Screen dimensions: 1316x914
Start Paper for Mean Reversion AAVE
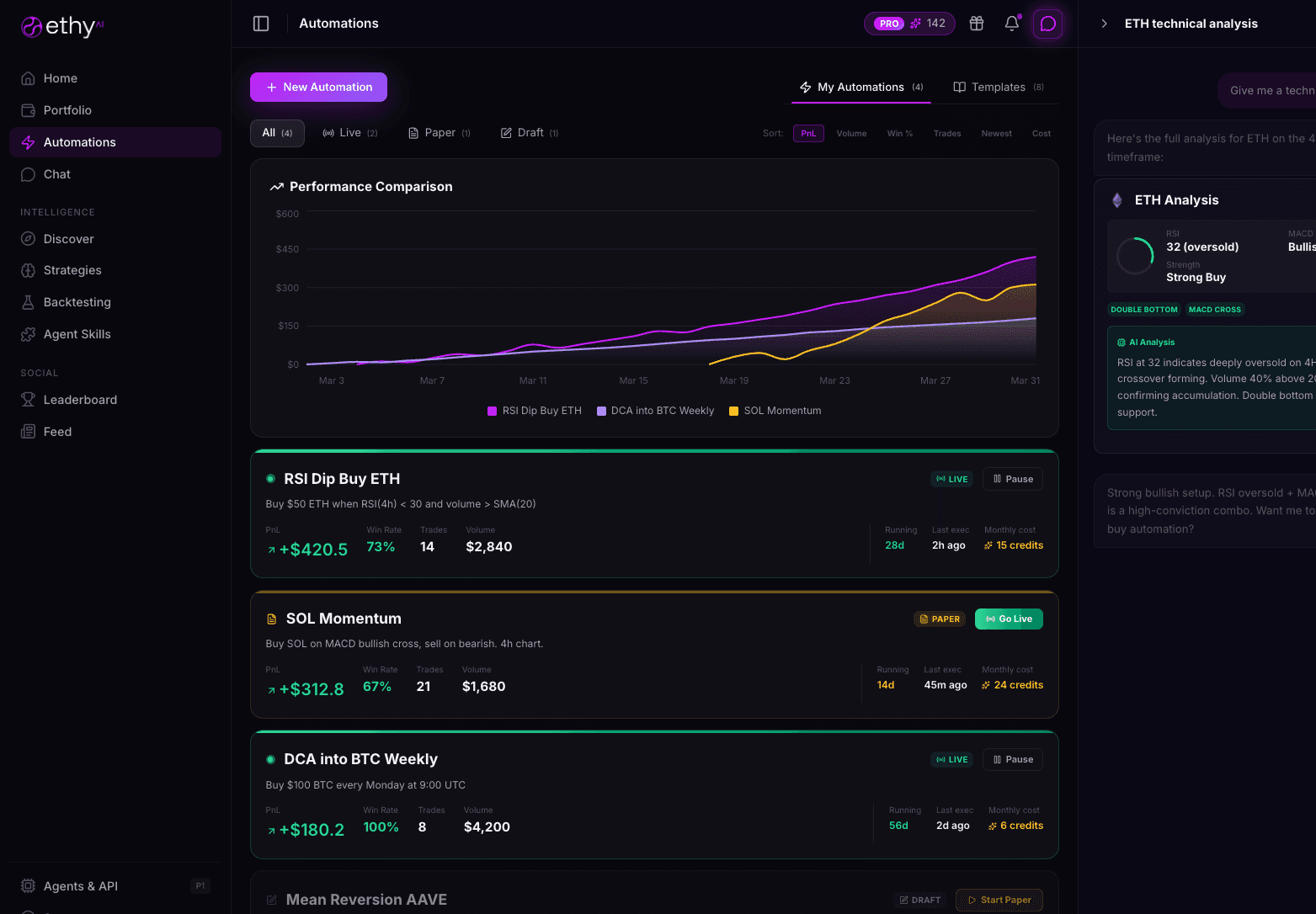999,900
